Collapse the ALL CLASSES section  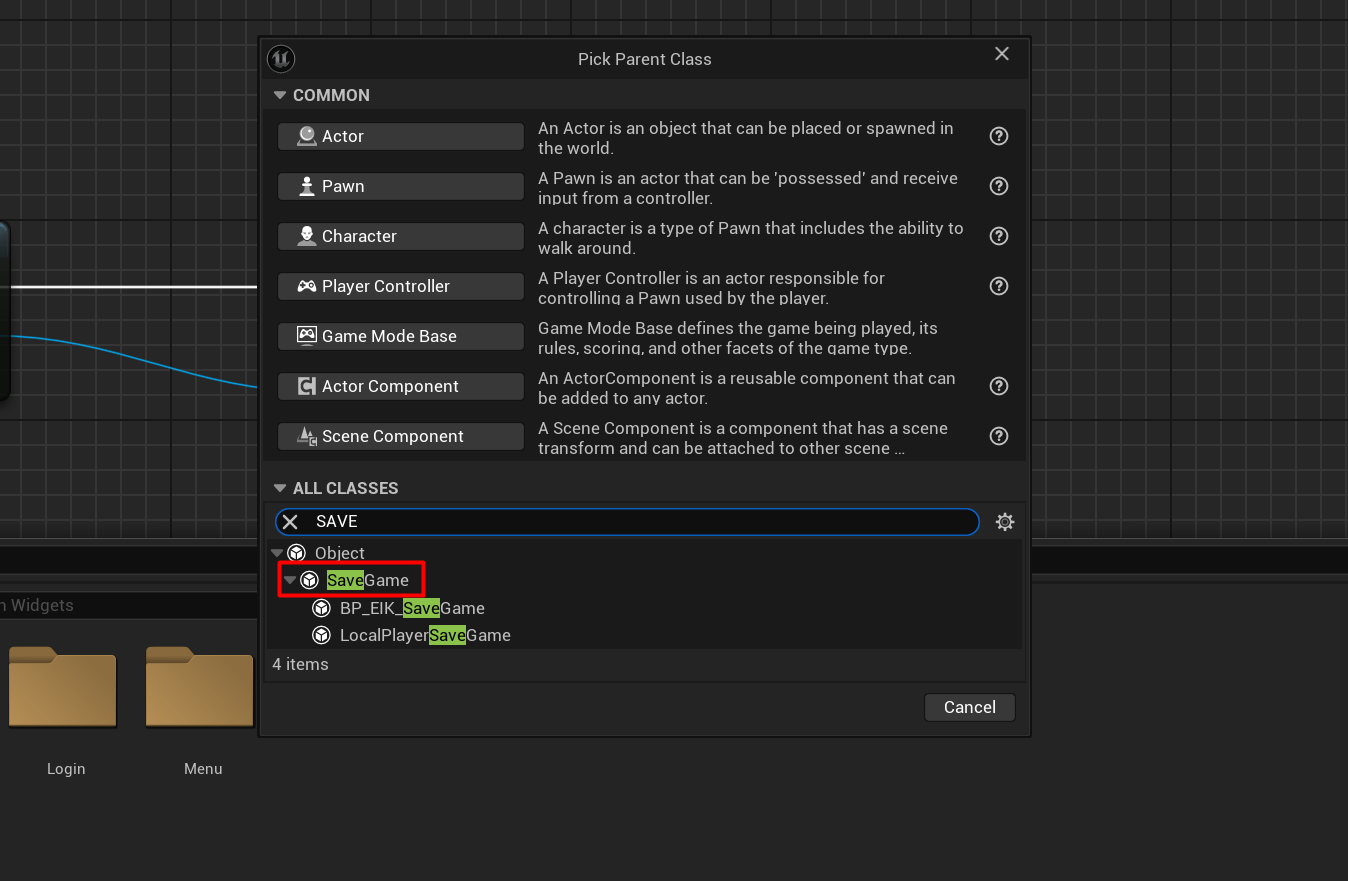[x=280, y=488]
